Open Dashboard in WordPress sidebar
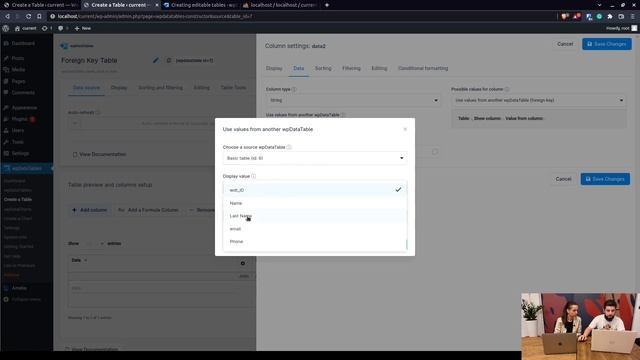This screenshot has height=360, width=640. pos(20,43)
